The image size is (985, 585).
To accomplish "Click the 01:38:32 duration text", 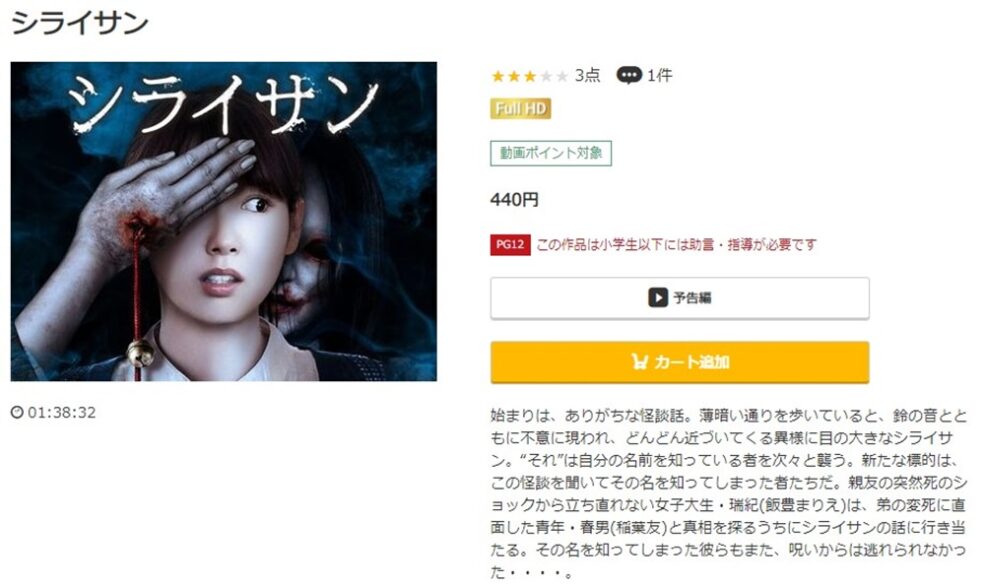I will coord(62,412).
